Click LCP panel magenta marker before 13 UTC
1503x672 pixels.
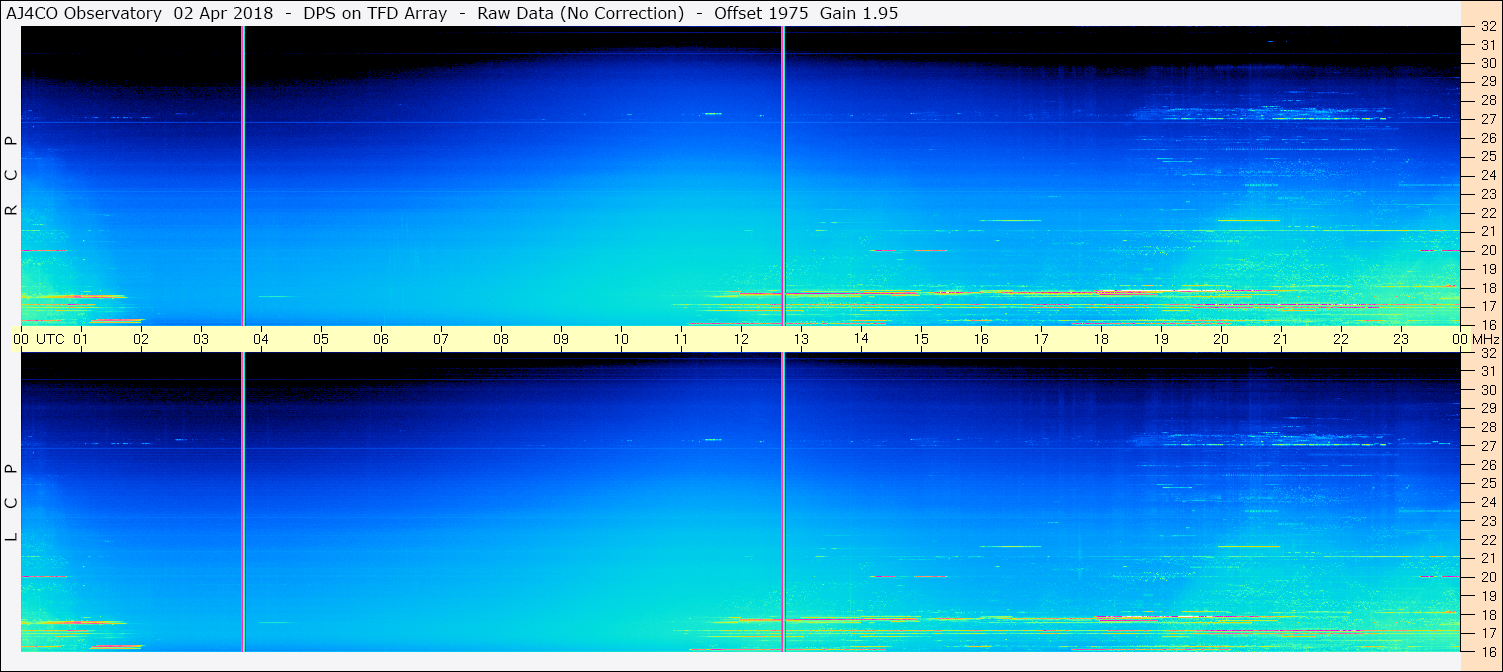(x=783, y=502)
